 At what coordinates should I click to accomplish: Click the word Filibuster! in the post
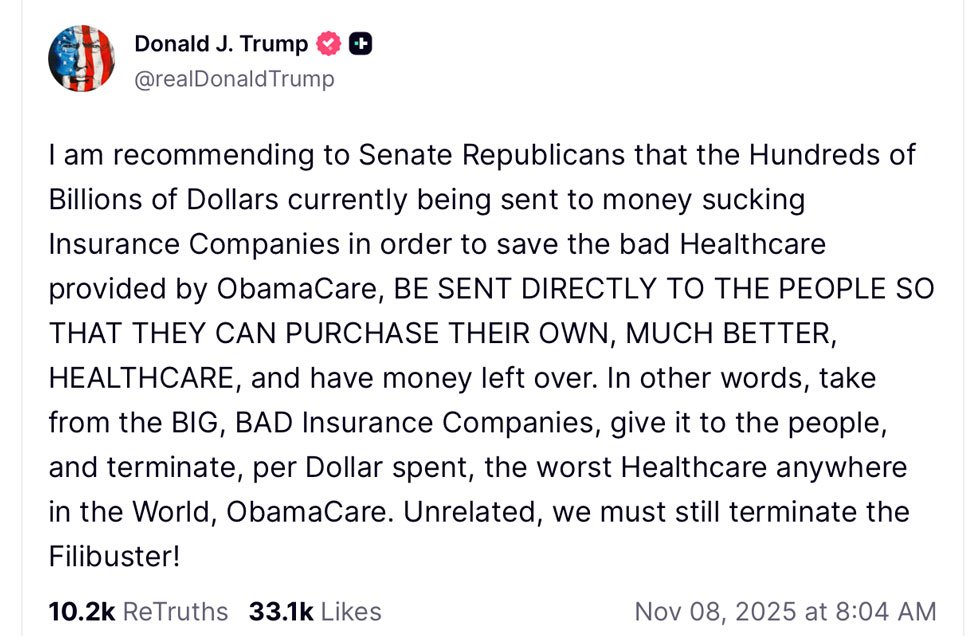[114, 555]
